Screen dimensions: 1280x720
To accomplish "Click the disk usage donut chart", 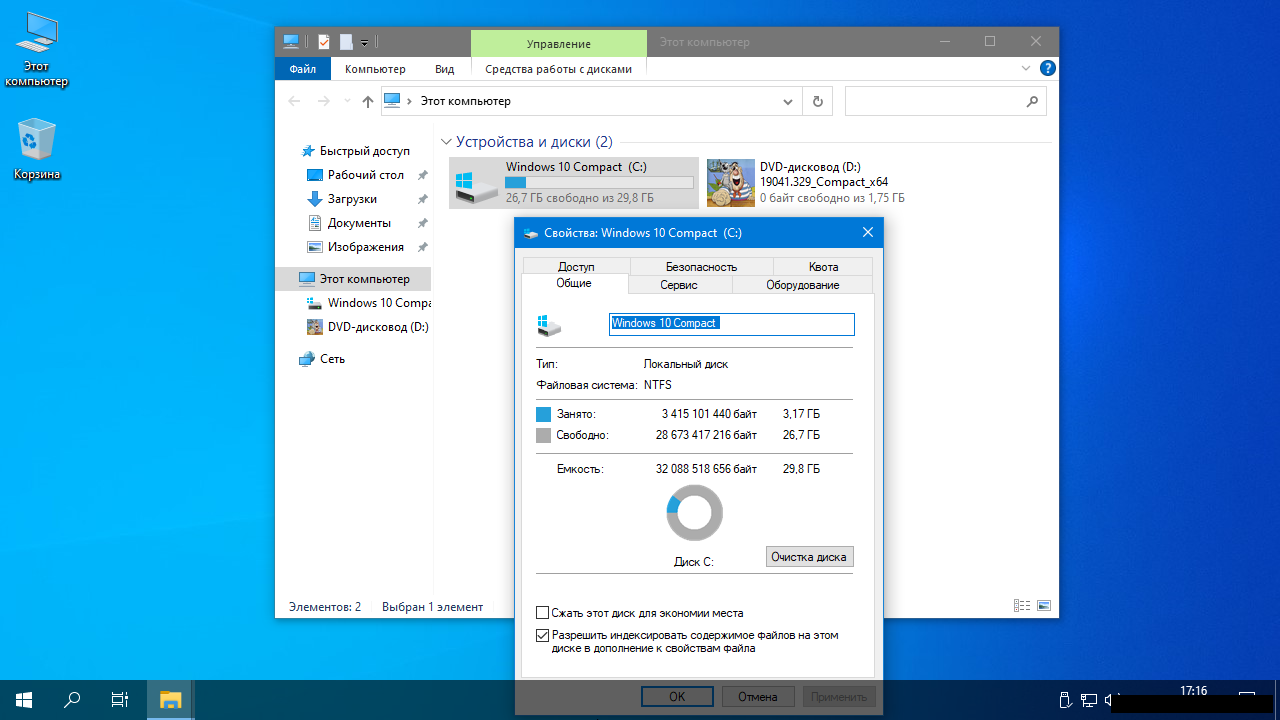I will click(x=694, y=513).
